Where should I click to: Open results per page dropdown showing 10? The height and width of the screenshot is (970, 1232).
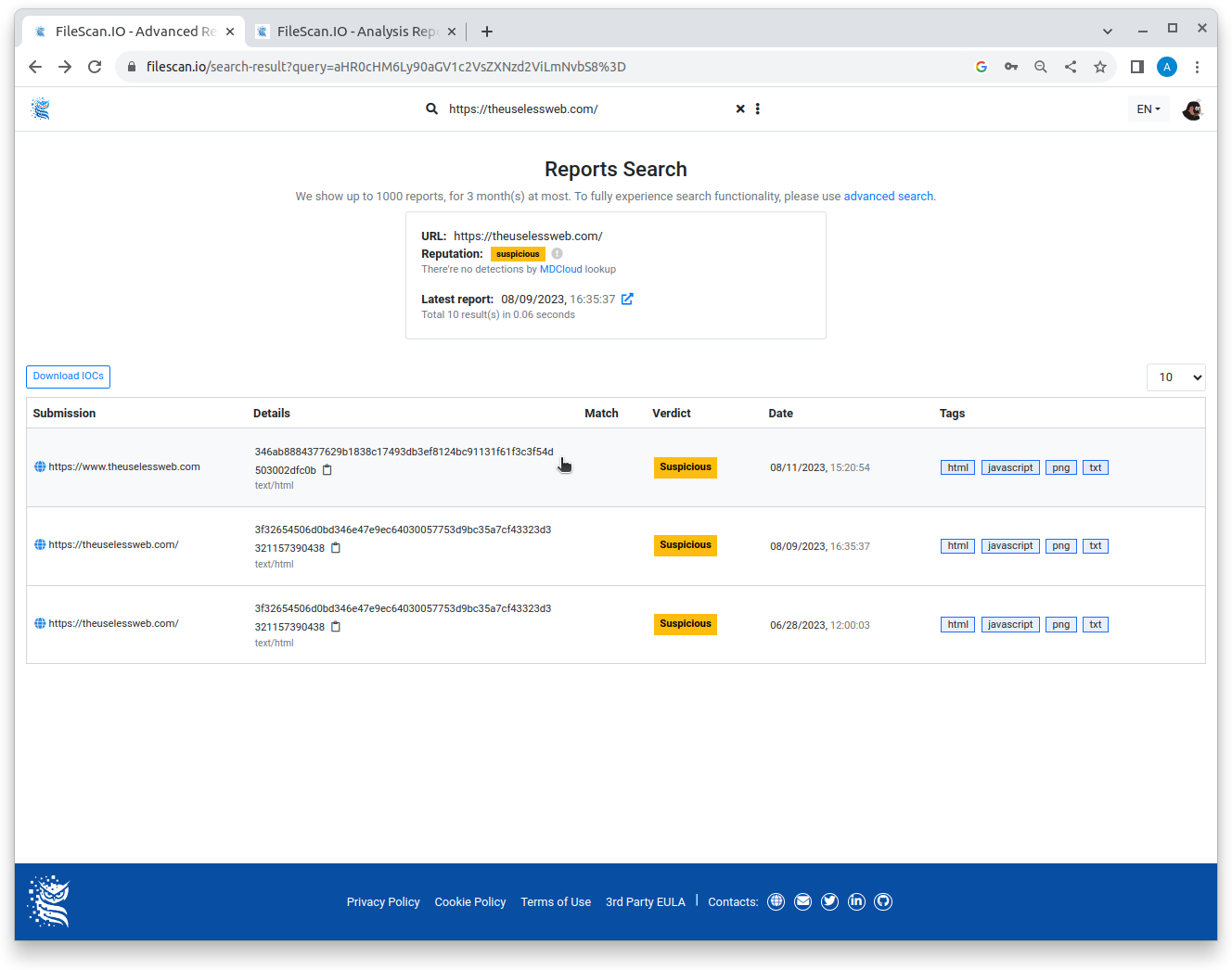(x=1176, y=377)
